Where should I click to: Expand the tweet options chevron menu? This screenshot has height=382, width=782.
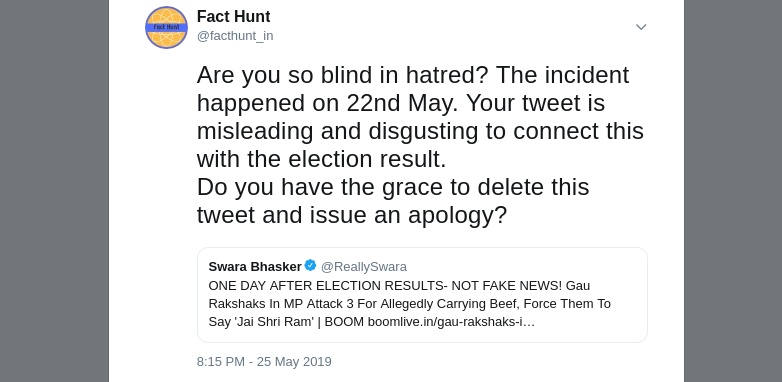click(x=641, y=27)
